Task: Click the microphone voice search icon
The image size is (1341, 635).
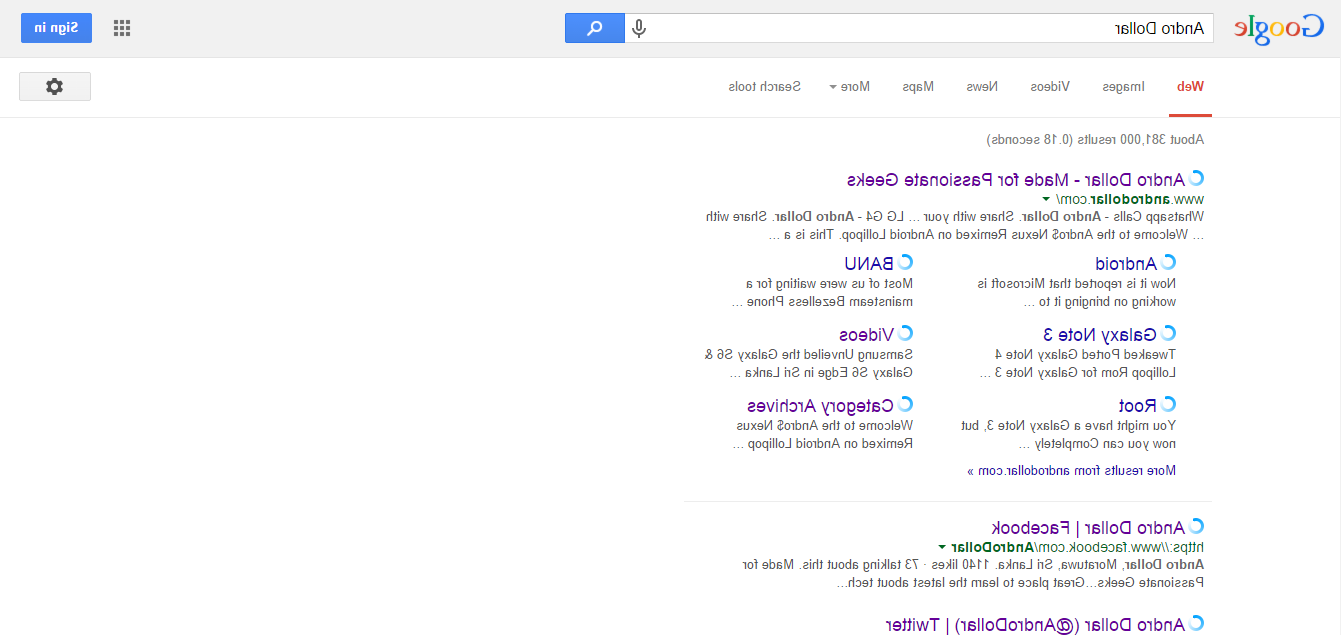Action: [x=639, y=28]
